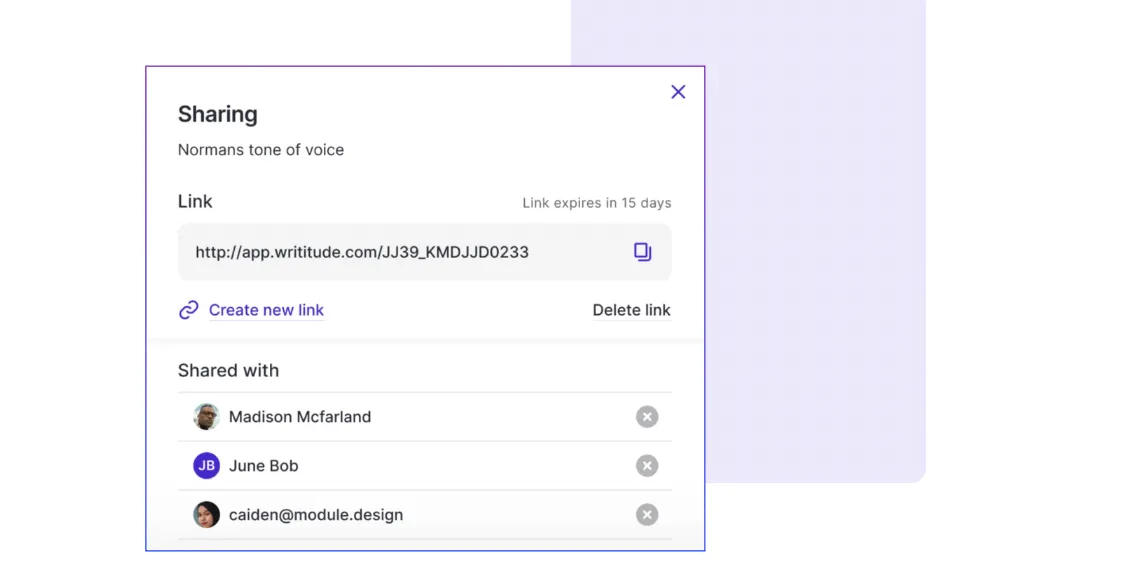Image resolution: width=1140 pixels, height=582 pixels.
Task: Click caiden@module.design's avatar
Action: pyautogui.click(x=206, y=515)
